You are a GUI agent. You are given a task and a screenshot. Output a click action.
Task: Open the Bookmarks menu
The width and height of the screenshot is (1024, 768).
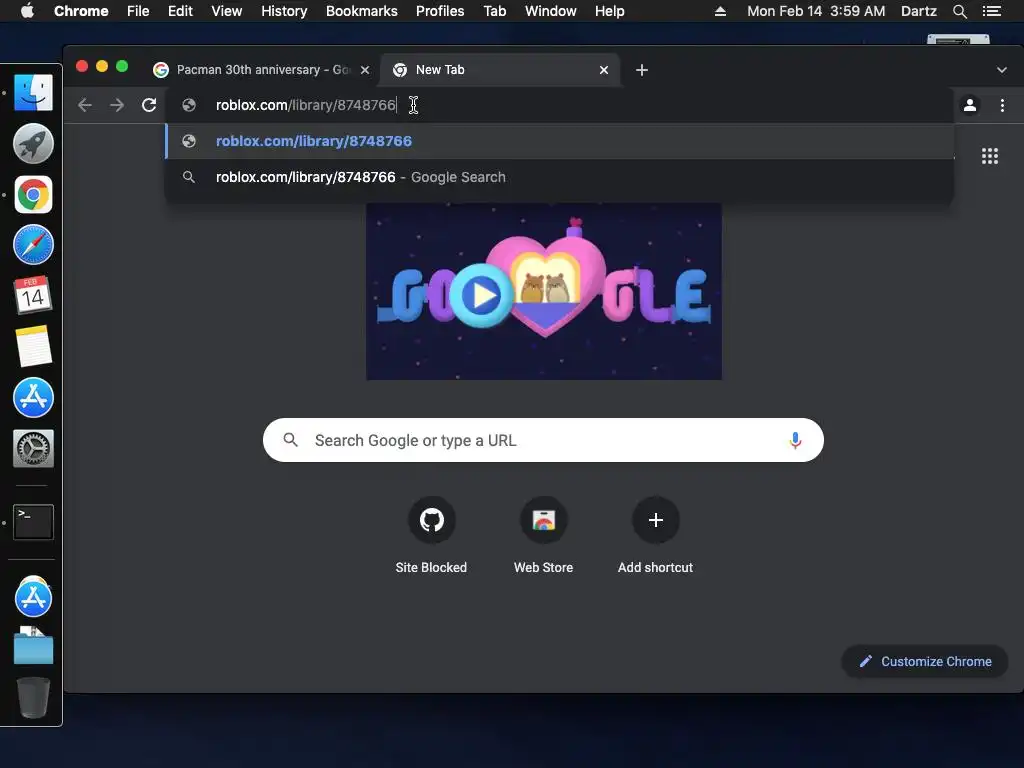(362, 11)
